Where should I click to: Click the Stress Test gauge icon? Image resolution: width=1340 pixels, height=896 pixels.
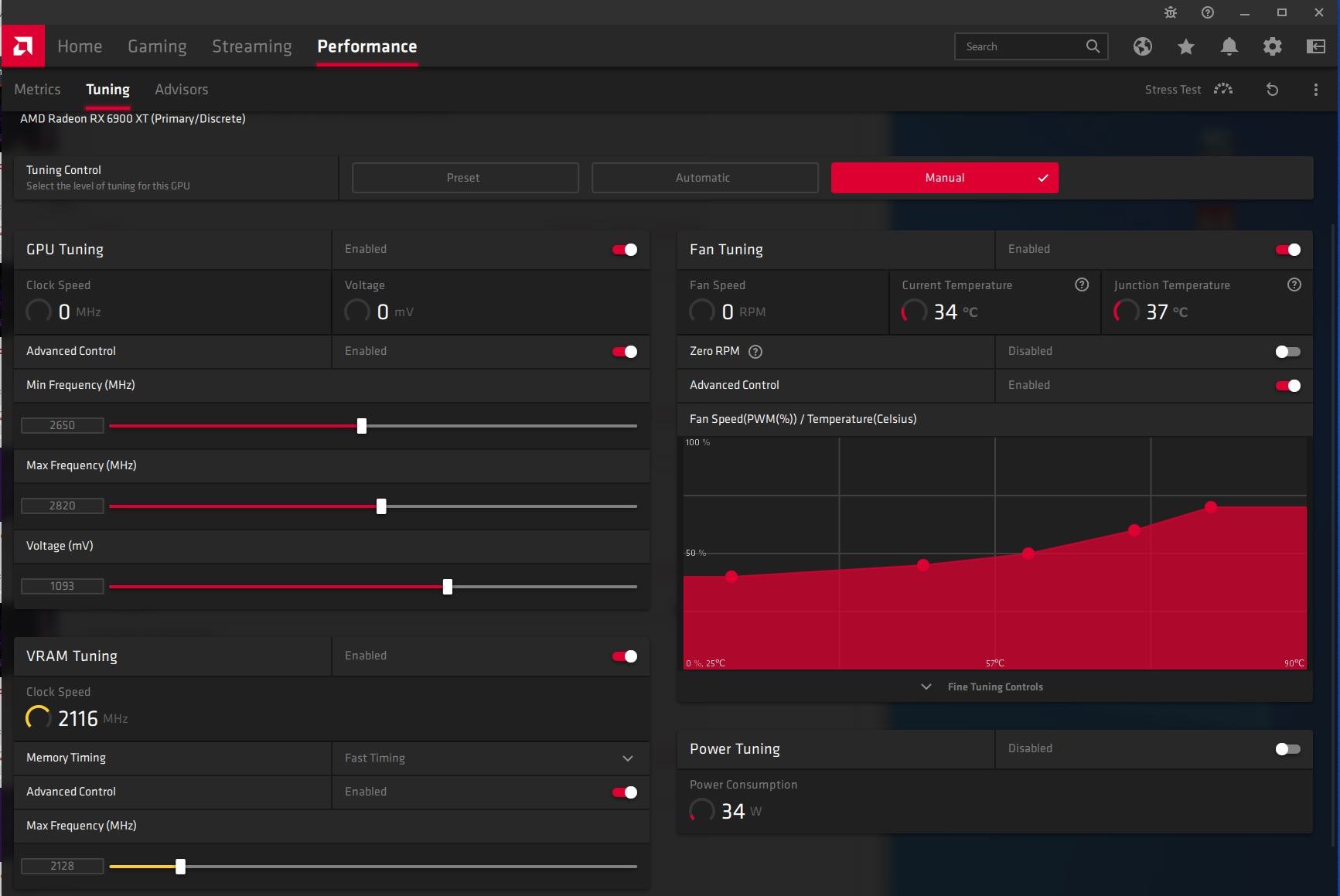pyautogui.click(x=1223, y=89)
